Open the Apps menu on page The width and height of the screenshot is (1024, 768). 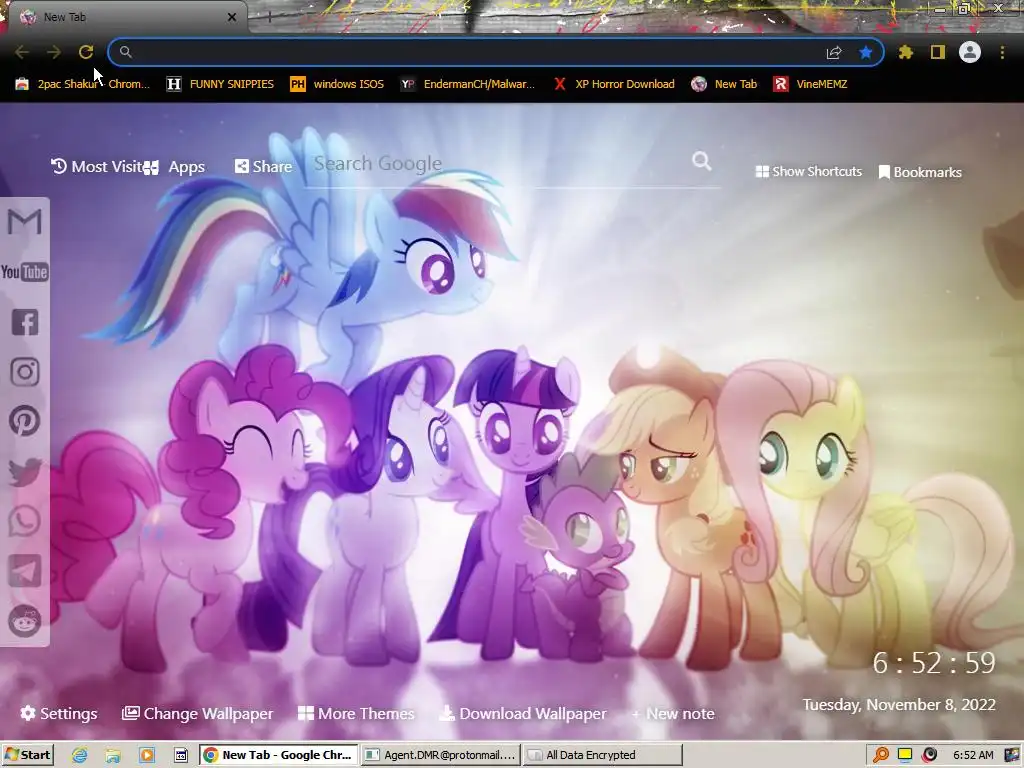(174, 167)
